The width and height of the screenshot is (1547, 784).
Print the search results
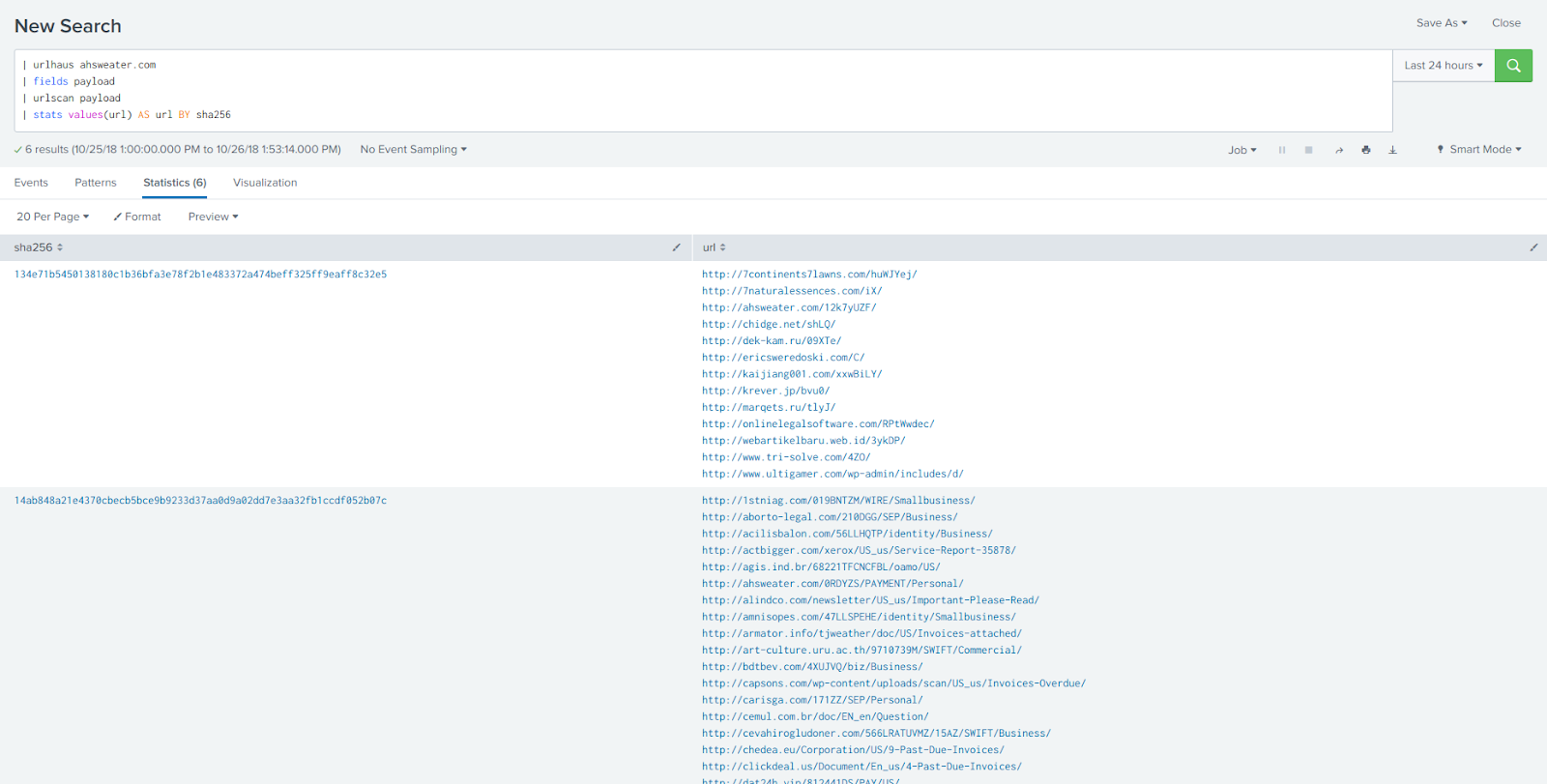[x=1366, y=150]
